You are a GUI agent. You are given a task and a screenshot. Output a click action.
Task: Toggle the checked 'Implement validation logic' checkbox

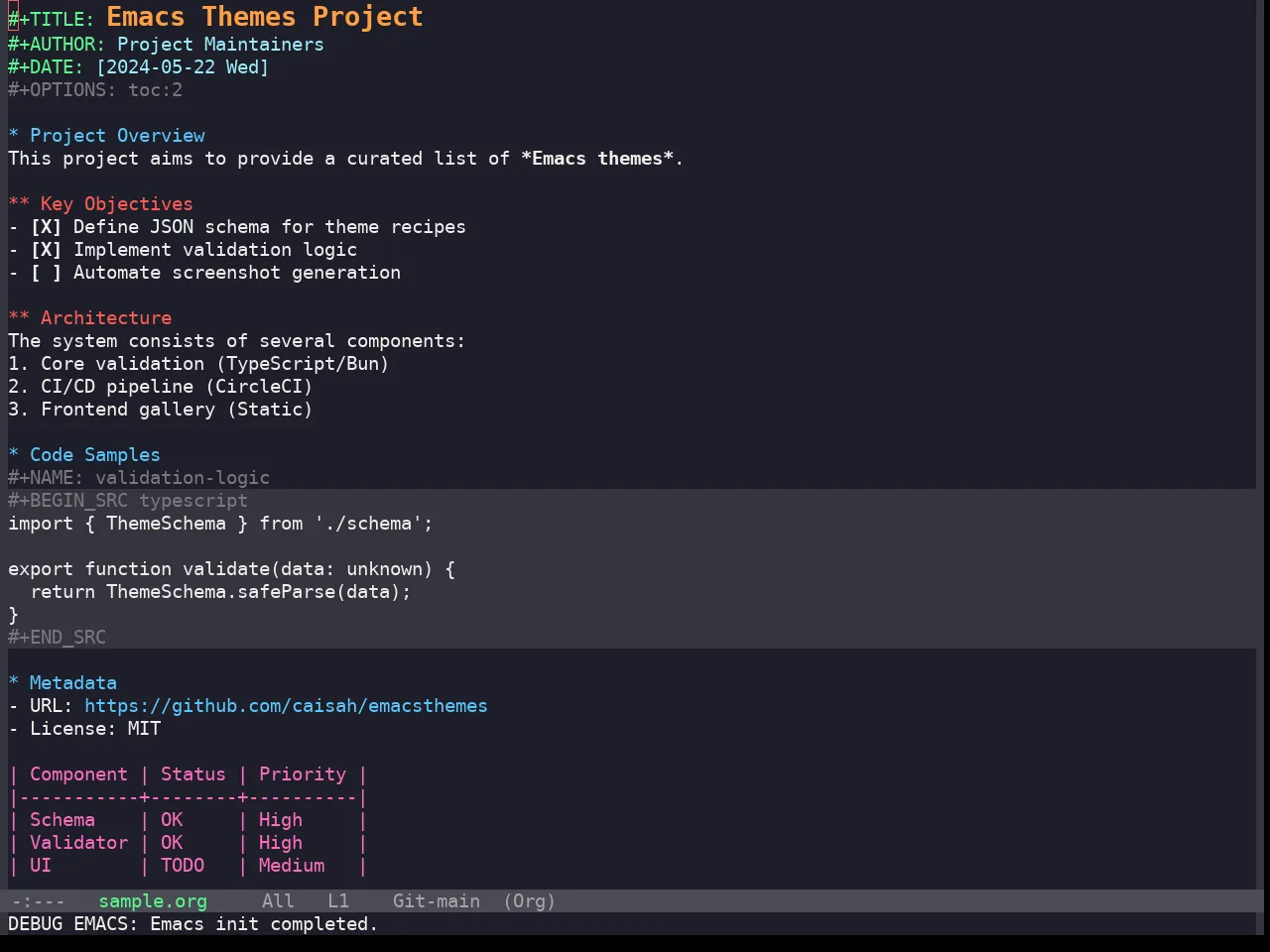click(46, 250)
